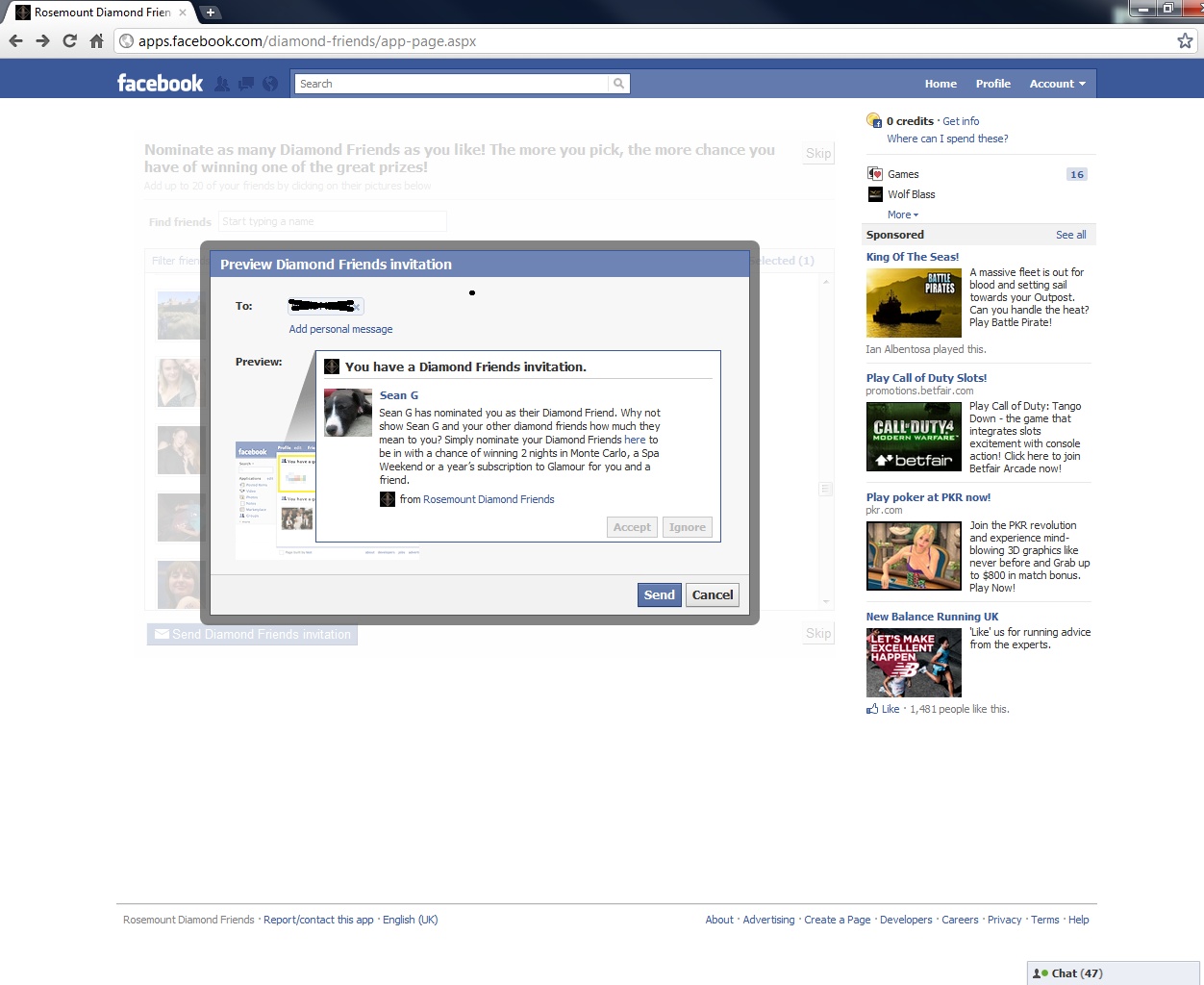Open the notifications globe icon

[270, 84]
